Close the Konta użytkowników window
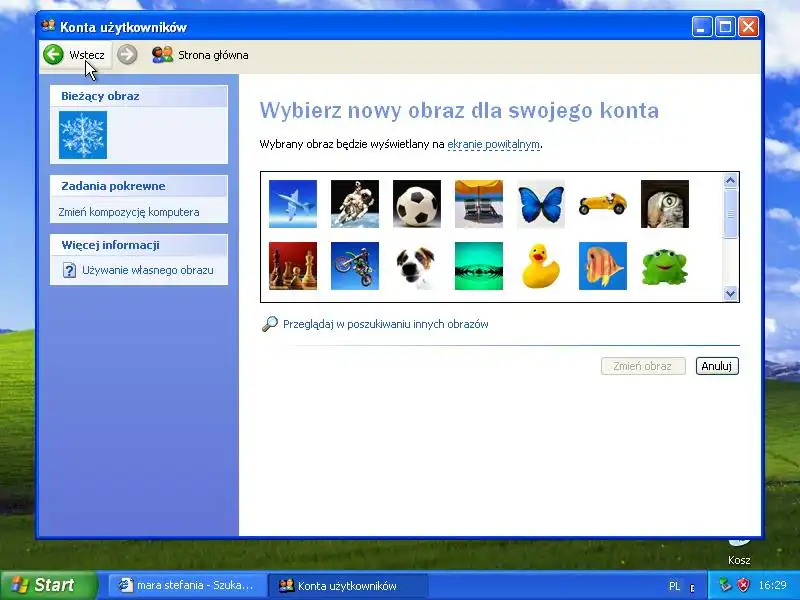This screenshot has width=800, height=600. [748, 27]
